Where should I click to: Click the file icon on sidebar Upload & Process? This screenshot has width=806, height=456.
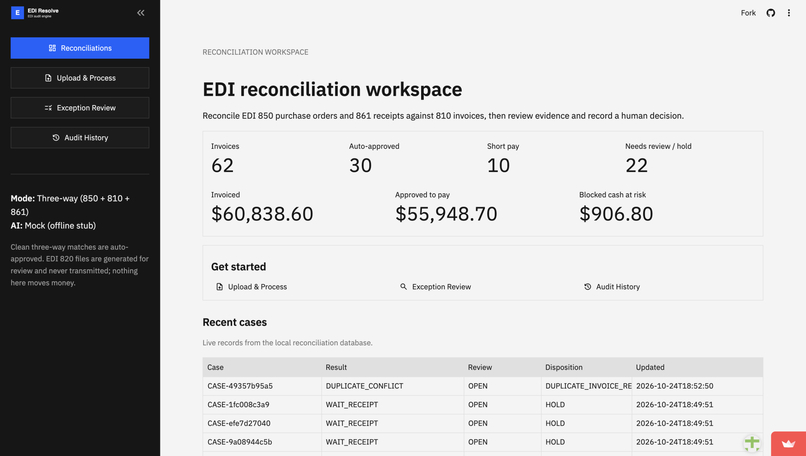tap(48, 78)
